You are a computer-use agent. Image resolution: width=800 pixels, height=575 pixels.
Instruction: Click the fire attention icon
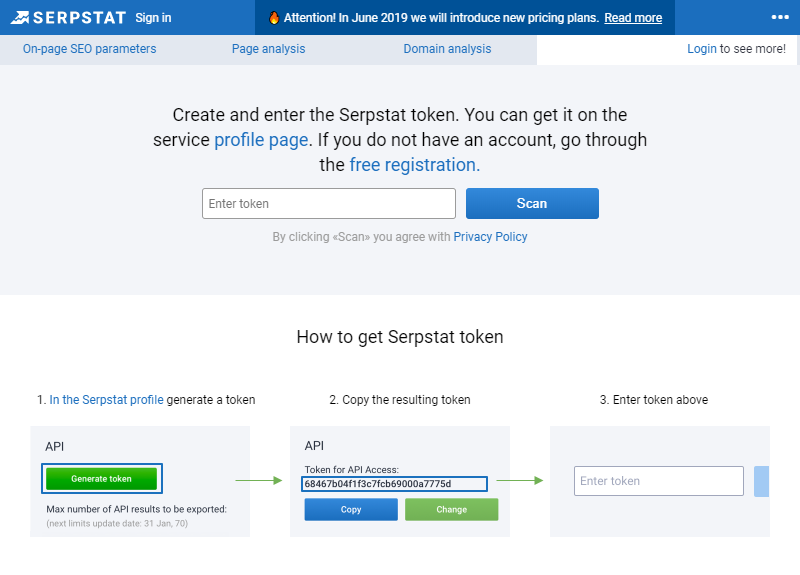point(274,18)
